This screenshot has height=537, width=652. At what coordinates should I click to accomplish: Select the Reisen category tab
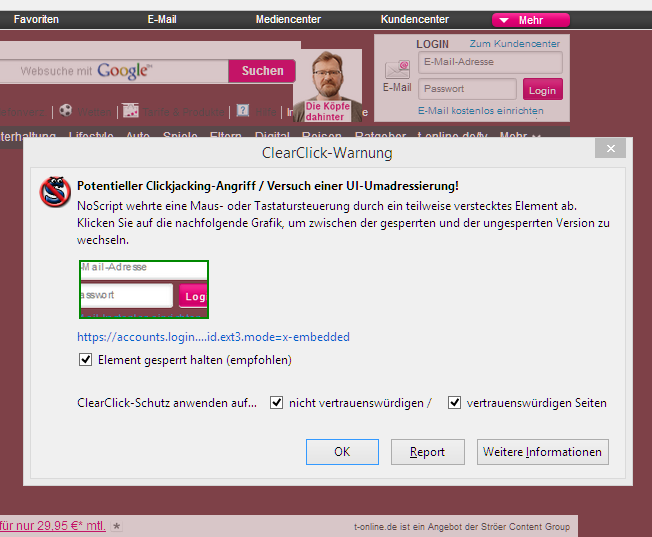tap(322, 136)
